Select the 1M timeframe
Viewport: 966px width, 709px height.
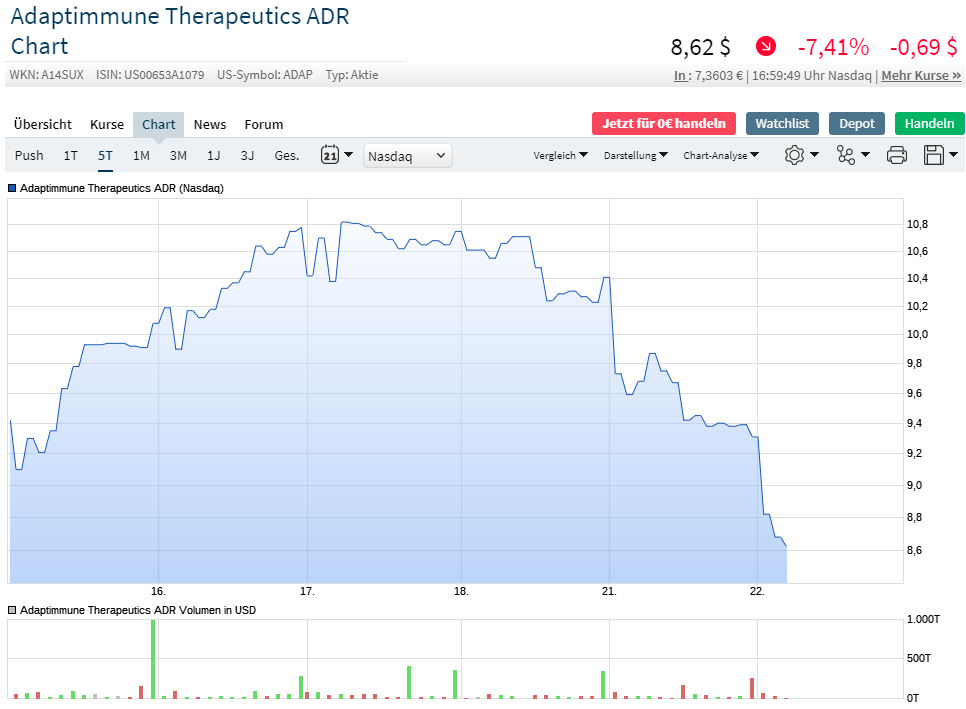(141, 155)
